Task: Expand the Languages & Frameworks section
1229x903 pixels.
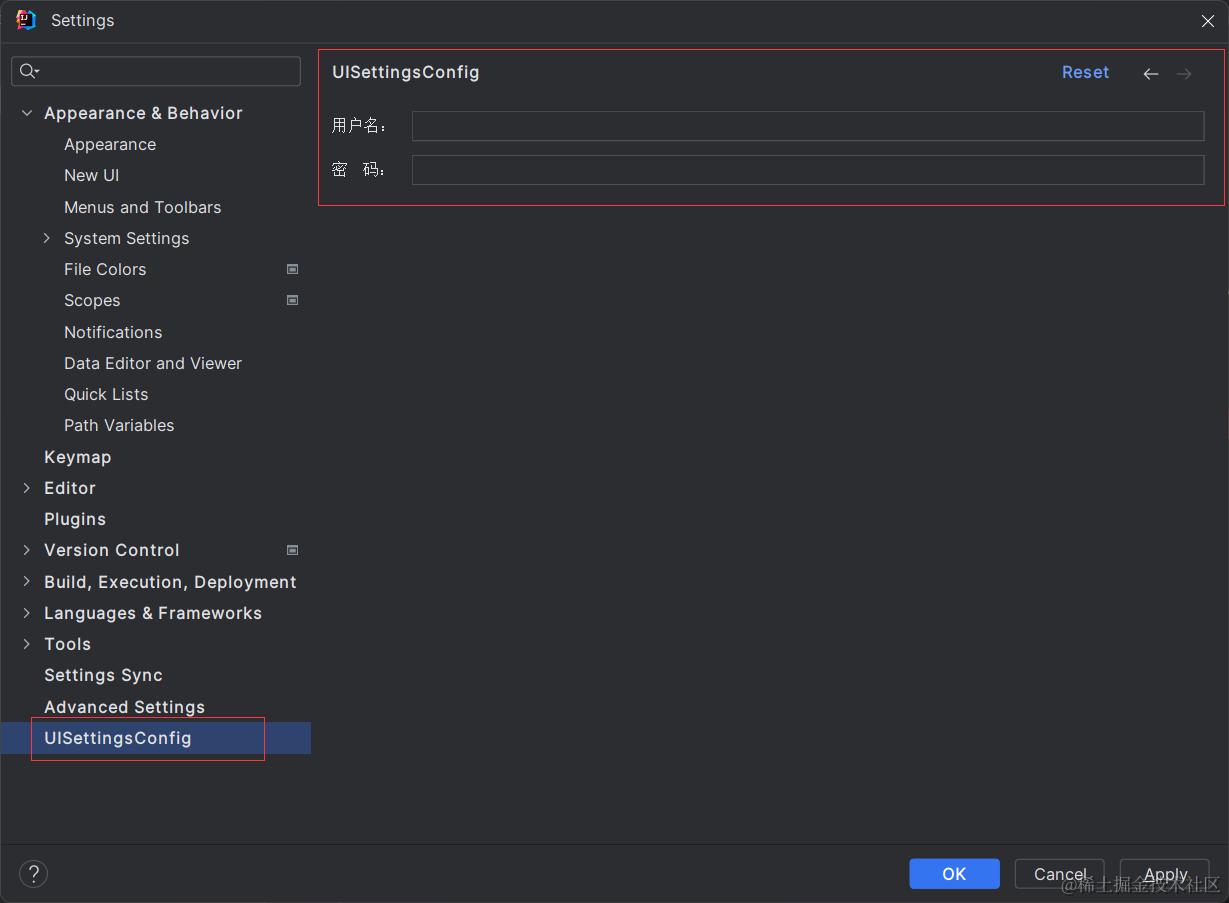Action: pyautogui.click(x=27, y=613)
